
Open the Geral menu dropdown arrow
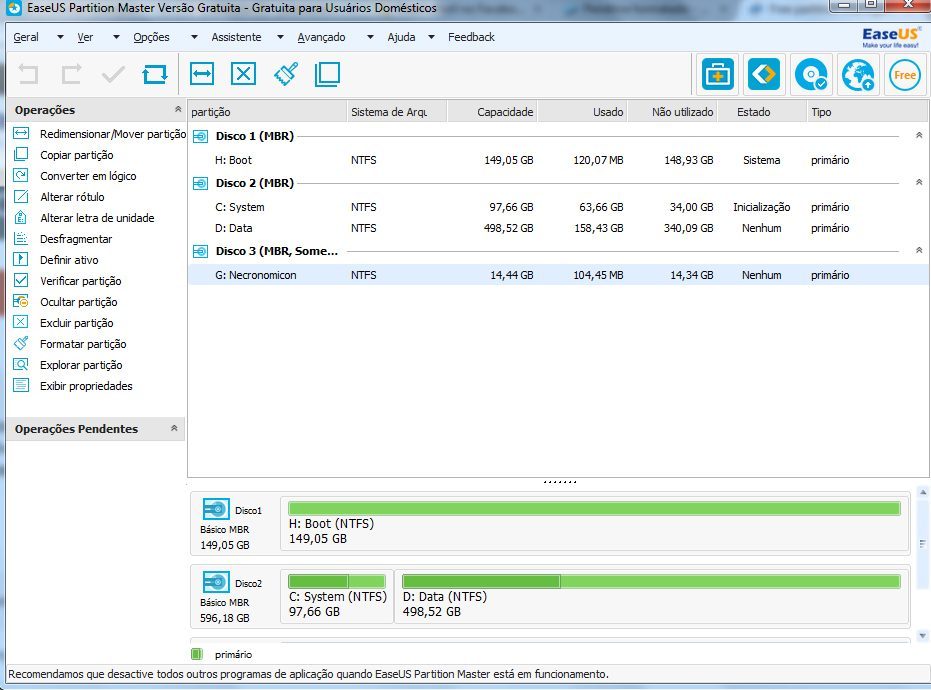pos(60,37)
